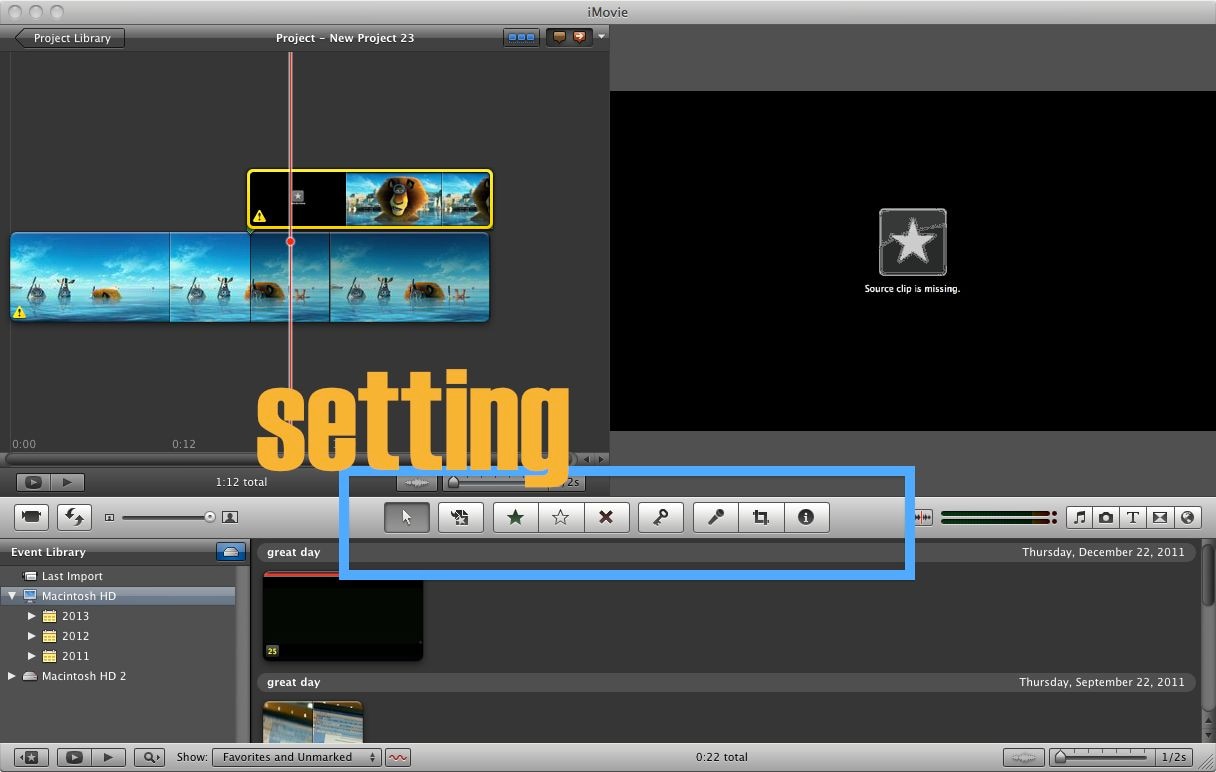Expand Macintosh HD 2
This screenshot has width=1216, height=772.
click(x=12, y=676)
